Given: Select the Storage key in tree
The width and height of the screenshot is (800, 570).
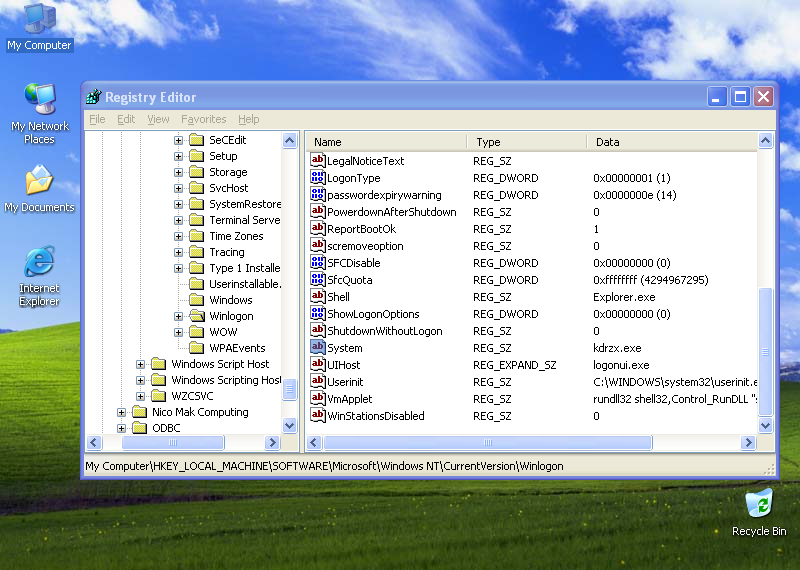Looking at the screenshot, I should [x=228, y=172].
